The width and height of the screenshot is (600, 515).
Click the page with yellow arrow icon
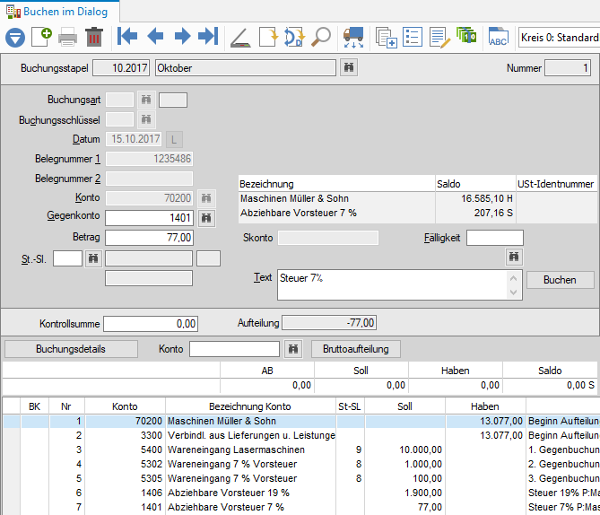pyautogui.click(x=268, y=37)
